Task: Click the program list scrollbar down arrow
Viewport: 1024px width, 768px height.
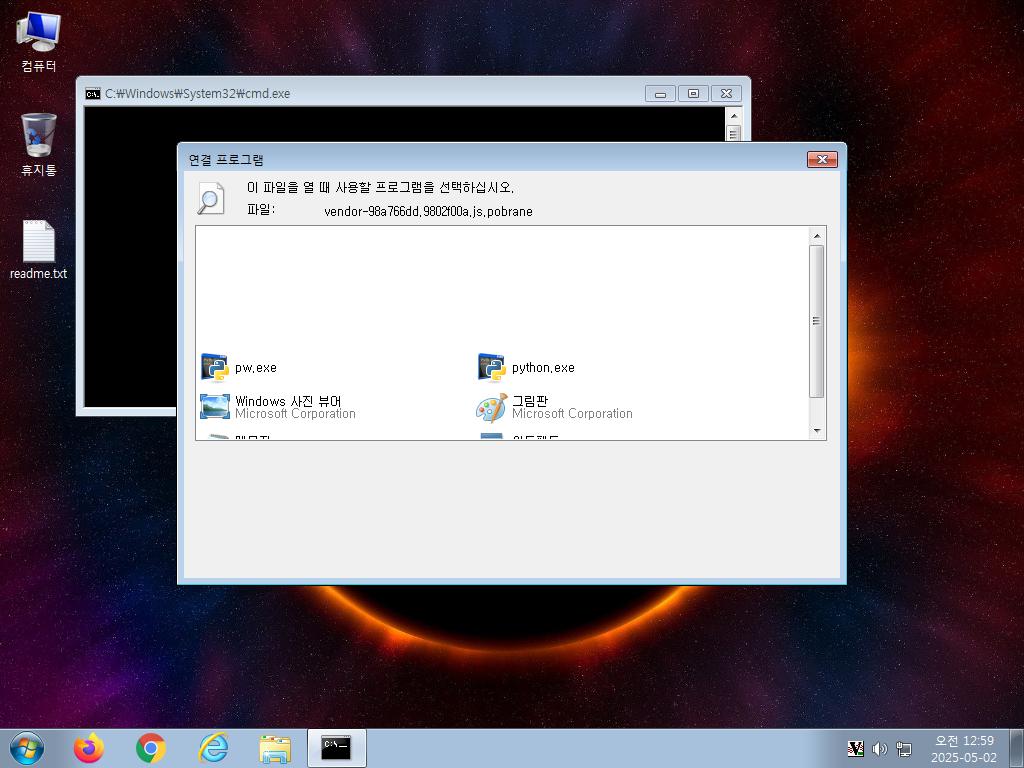Action: [816, 431]
